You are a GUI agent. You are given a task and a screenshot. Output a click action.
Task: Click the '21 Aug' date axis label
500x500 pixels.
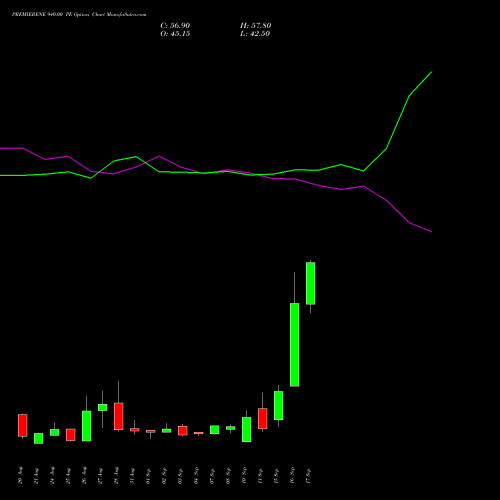(36, 476)
